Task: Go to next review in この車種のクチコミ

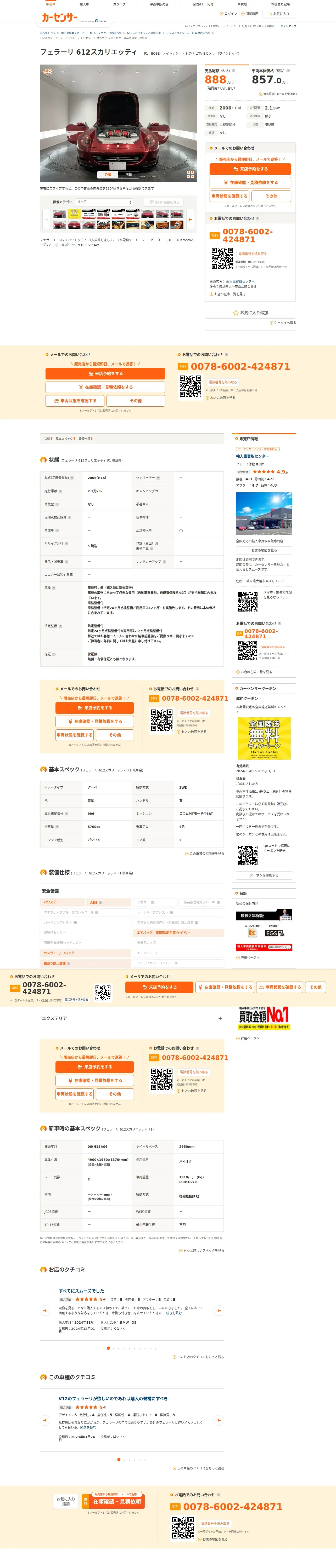Action: click(x=219, y=1420)
